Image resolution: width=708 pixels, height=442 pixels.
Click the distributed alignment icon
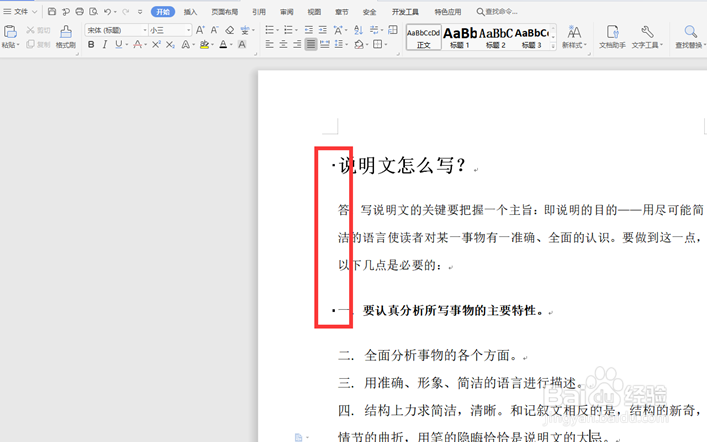click(325, 44)
